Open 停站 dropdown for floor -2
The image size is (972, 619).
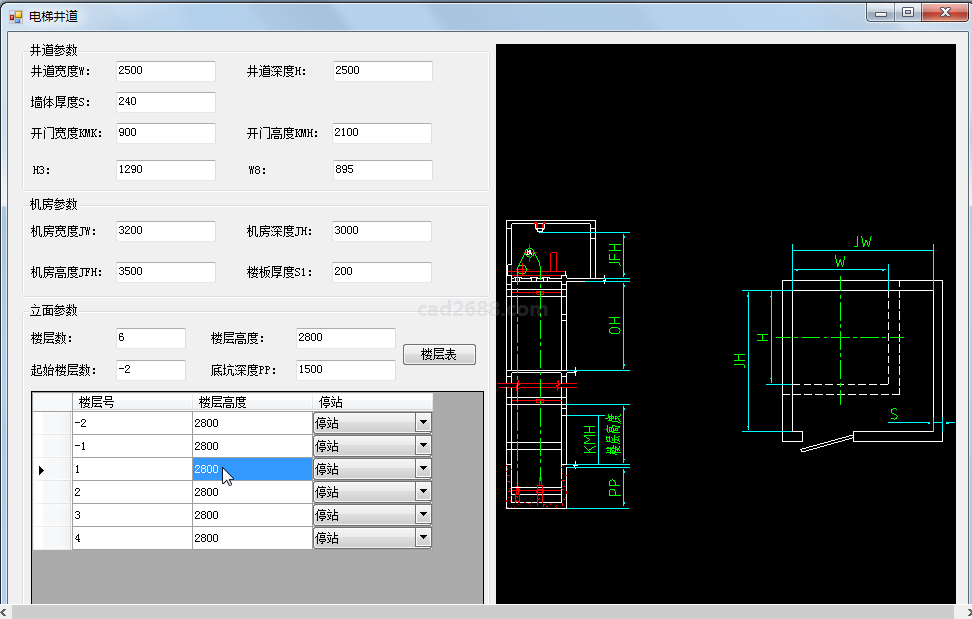tap(423, 423)
